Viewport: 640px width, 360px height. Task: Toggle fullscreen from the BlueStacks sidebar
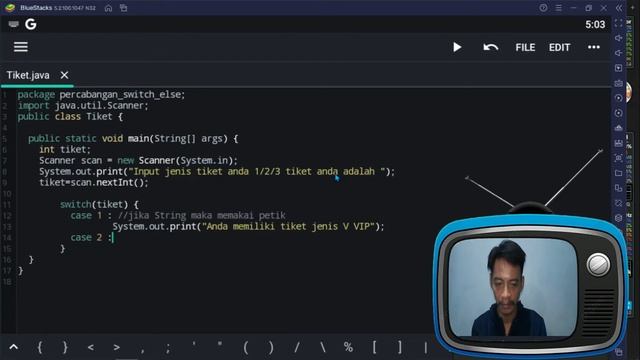pyautogui.click(x=618, y=23)
